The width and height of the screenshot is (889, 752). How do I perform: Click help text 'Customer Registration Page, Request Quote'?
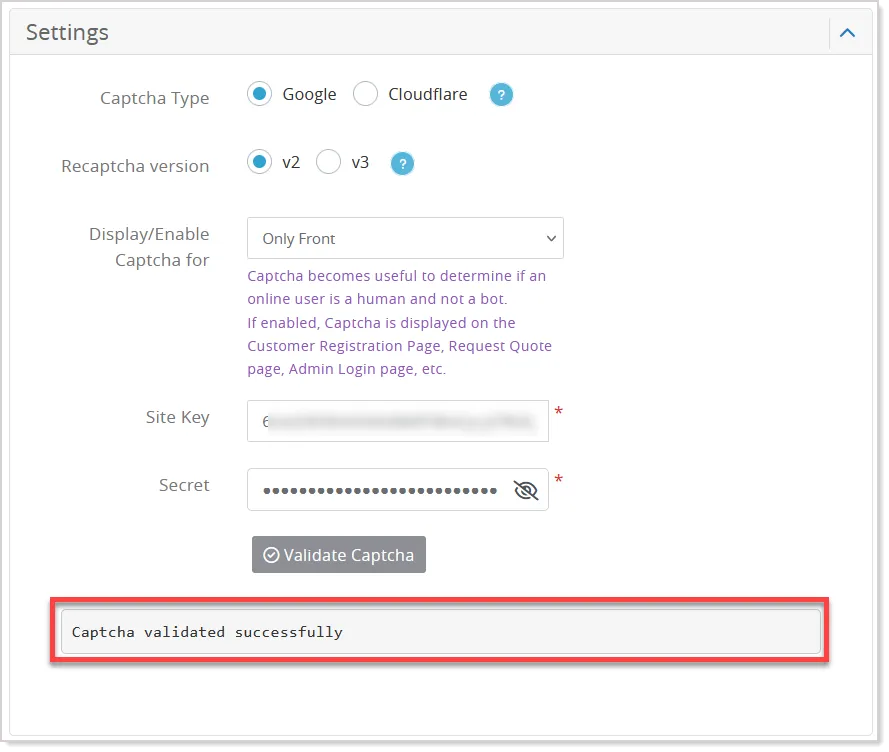(400, 346)
